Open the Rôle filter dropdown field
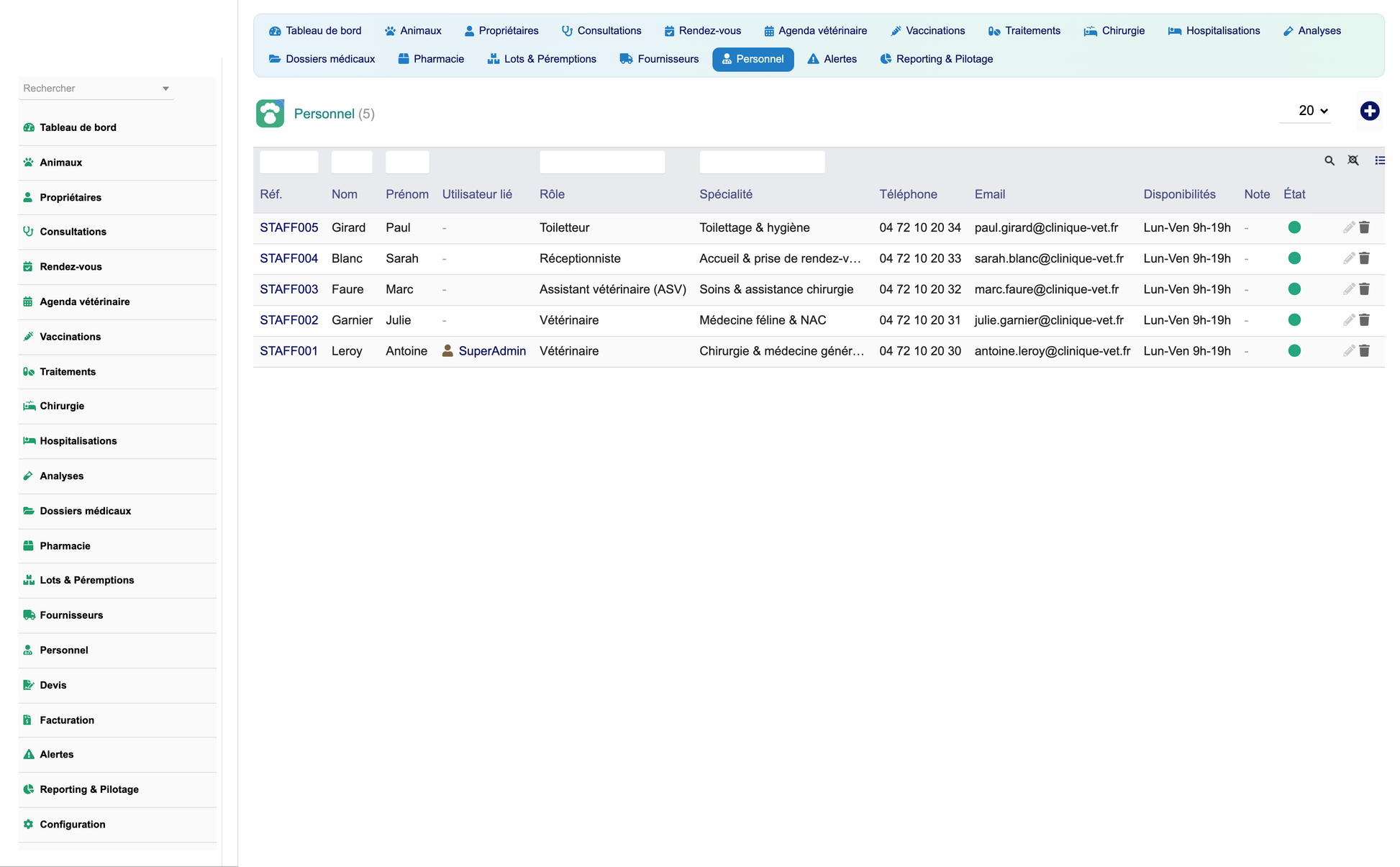The image size is (1400, 867). pos(602,162)
